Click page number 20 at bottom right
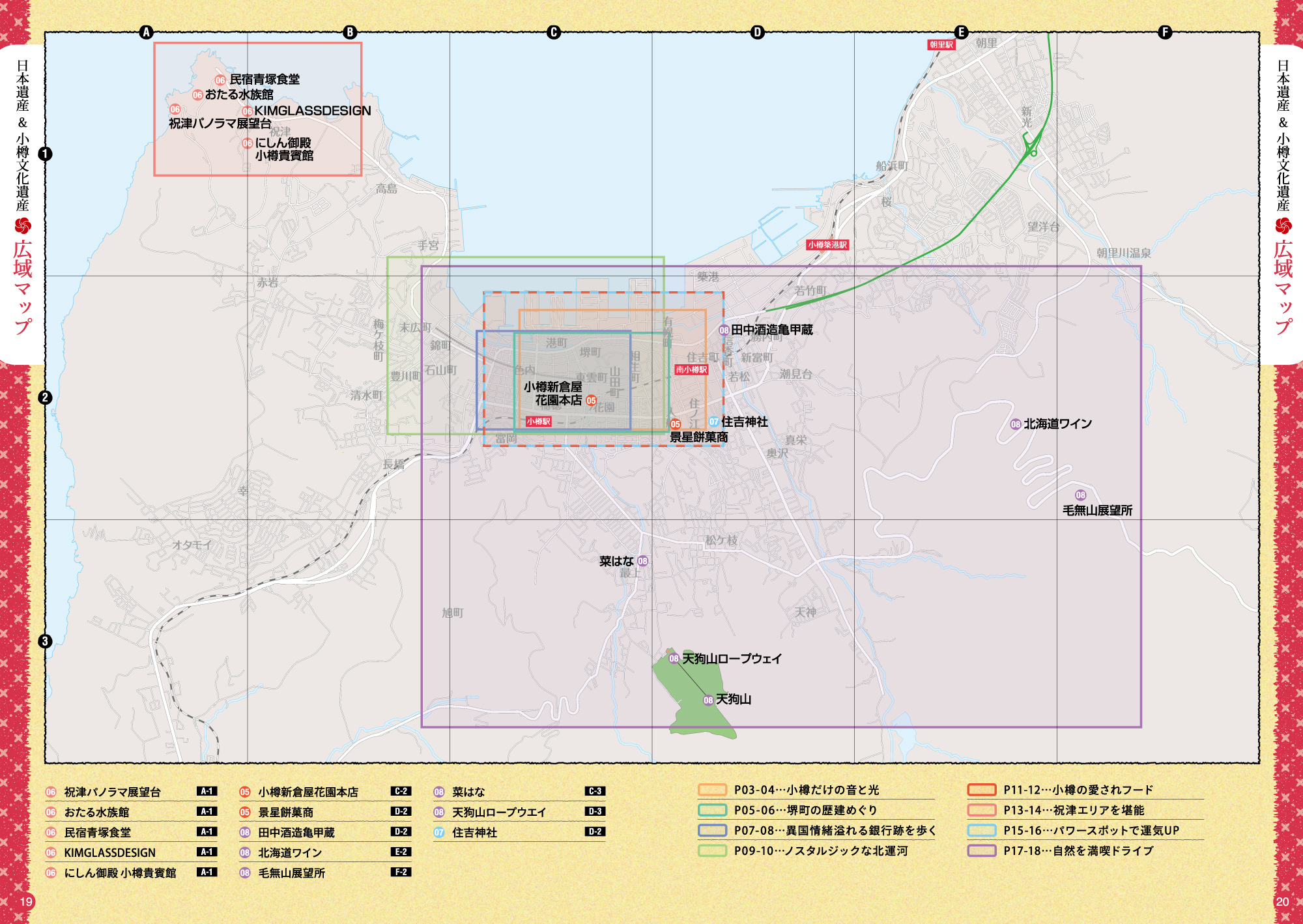 pyautogui.click(x=1282, y=902)
